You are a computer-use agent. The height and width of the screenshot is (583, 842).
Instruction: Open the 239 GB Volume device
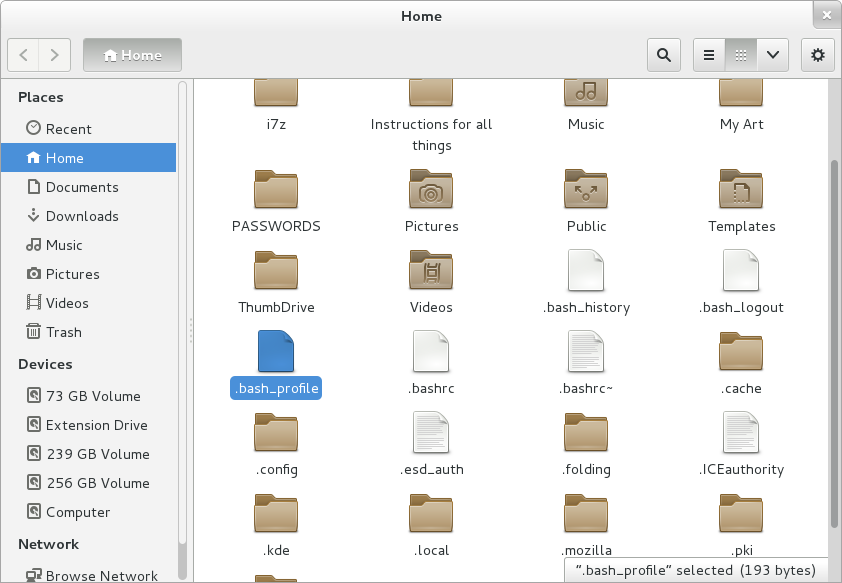[89, 454]
